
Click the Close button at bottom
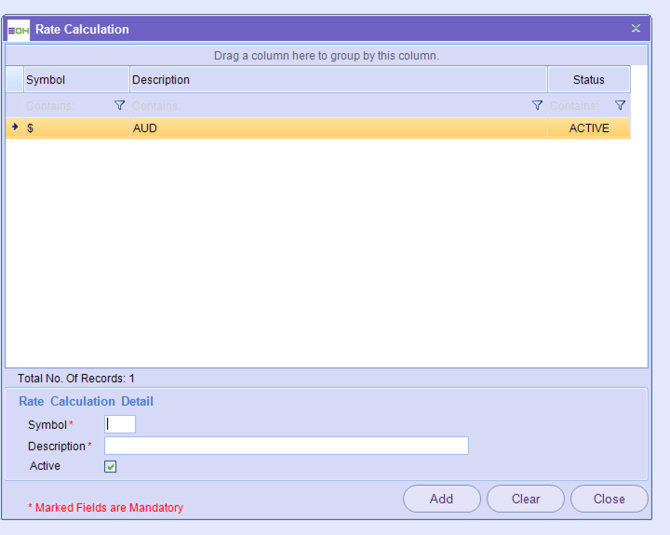pos(608,499)
